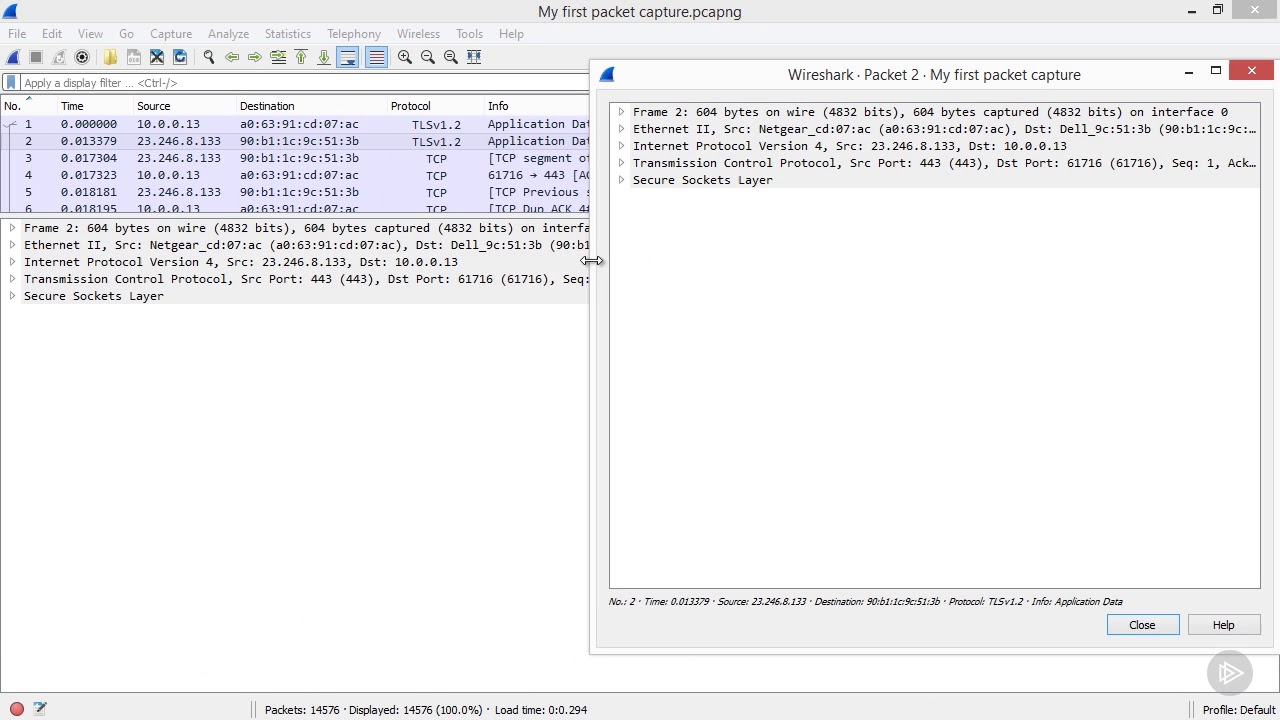
Task: Select packet 3 at time 0.017304
Action: 295,158
